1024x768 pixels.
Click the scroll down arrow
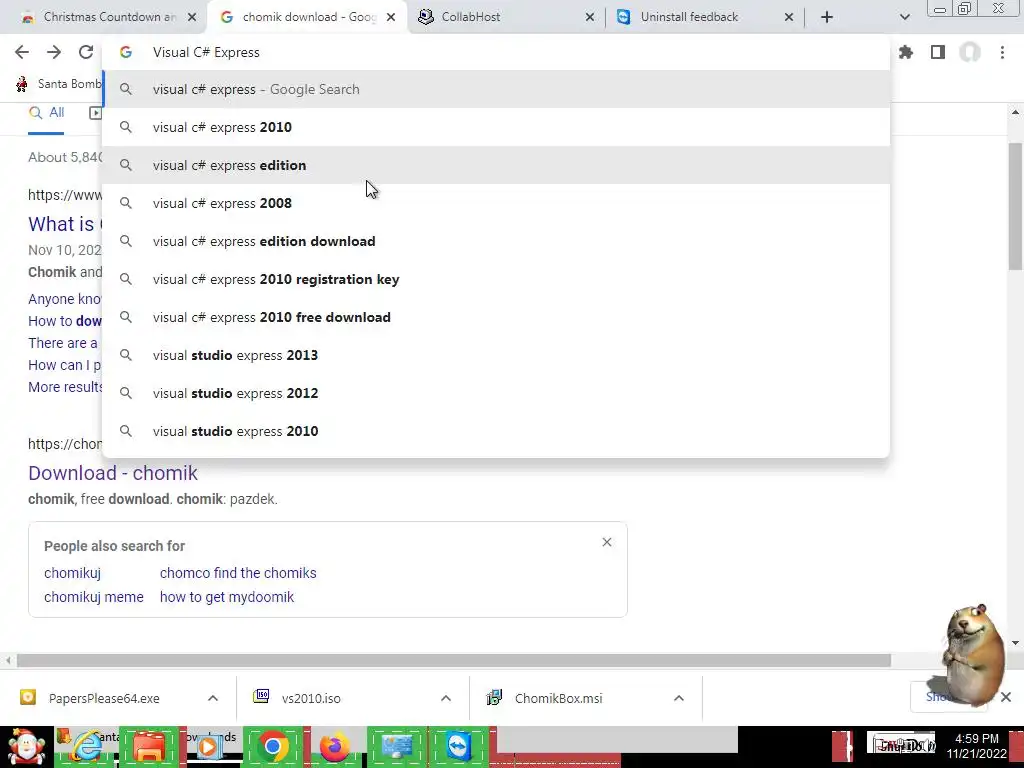click(x=1015, y=643)
